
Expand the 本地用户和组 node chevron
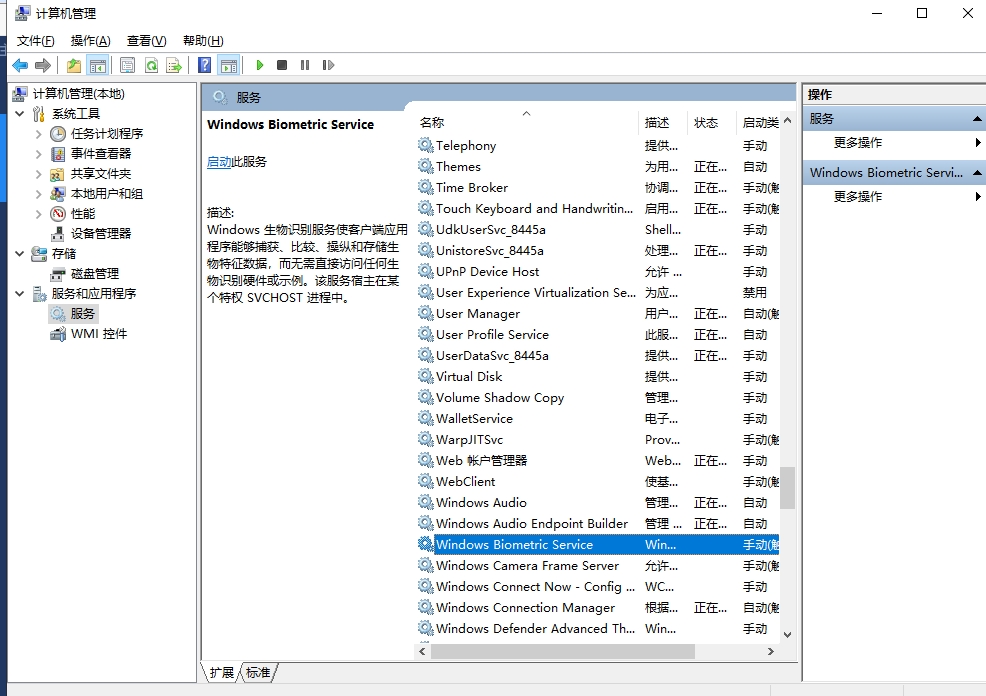[38, 194]
